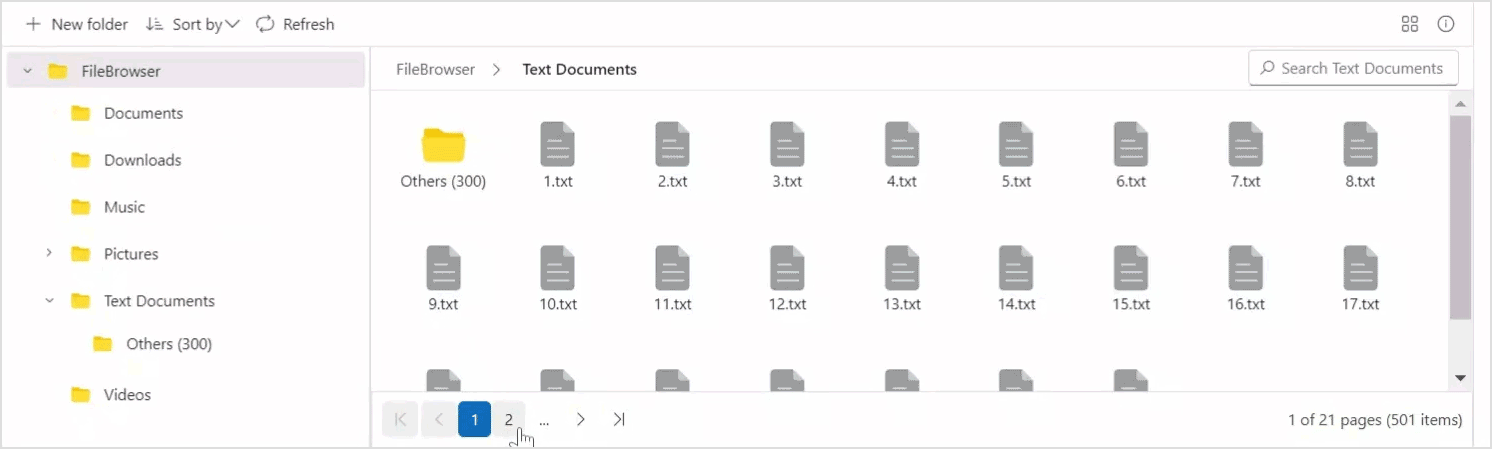Open Others (300) in the tree
This screenshot has height=449, width=1492.
pyautogui.click(x=169, y=344)
